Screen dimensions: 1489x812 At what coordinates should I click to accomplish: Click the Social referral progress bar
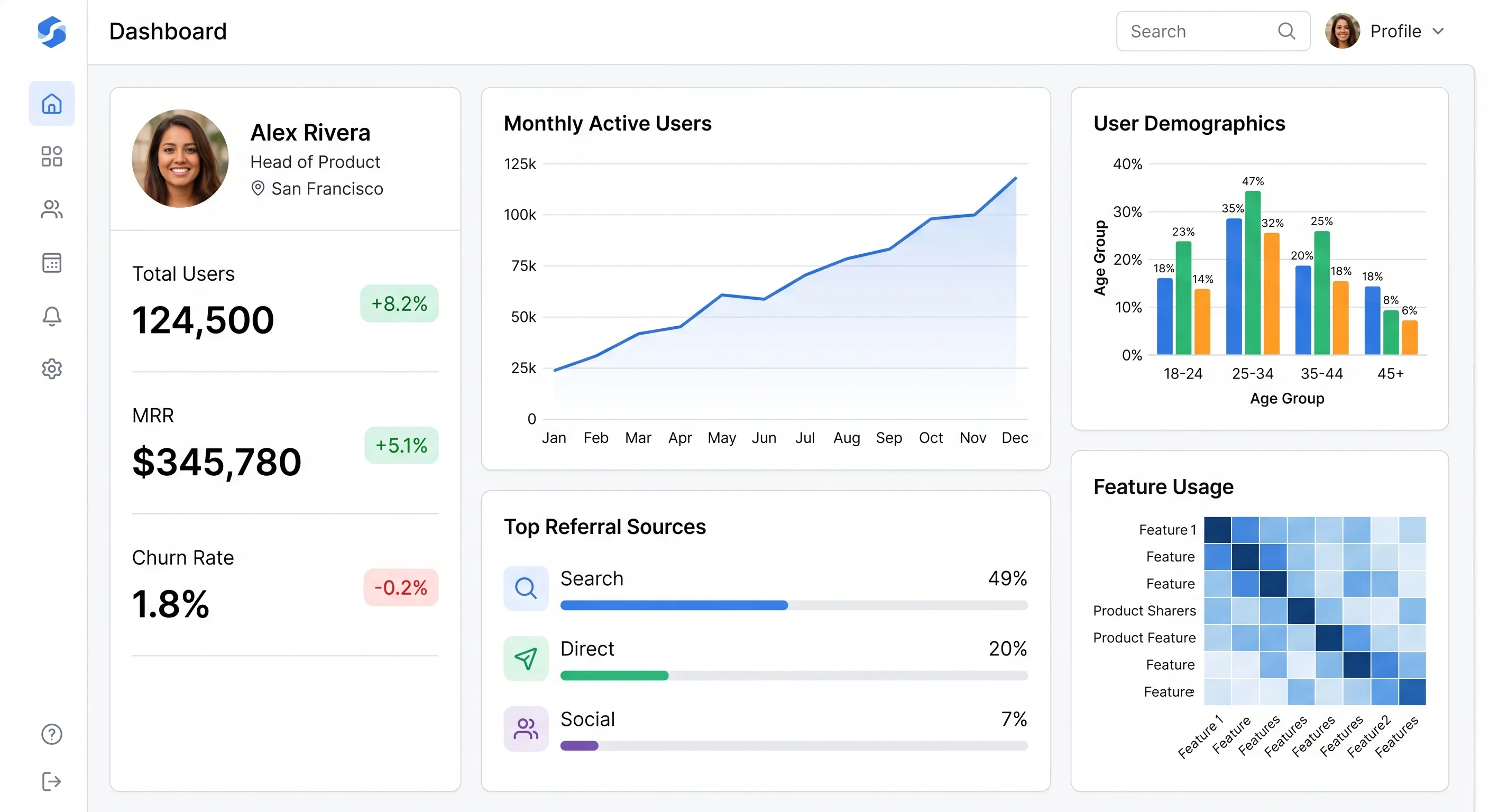(x=794, y=746)
